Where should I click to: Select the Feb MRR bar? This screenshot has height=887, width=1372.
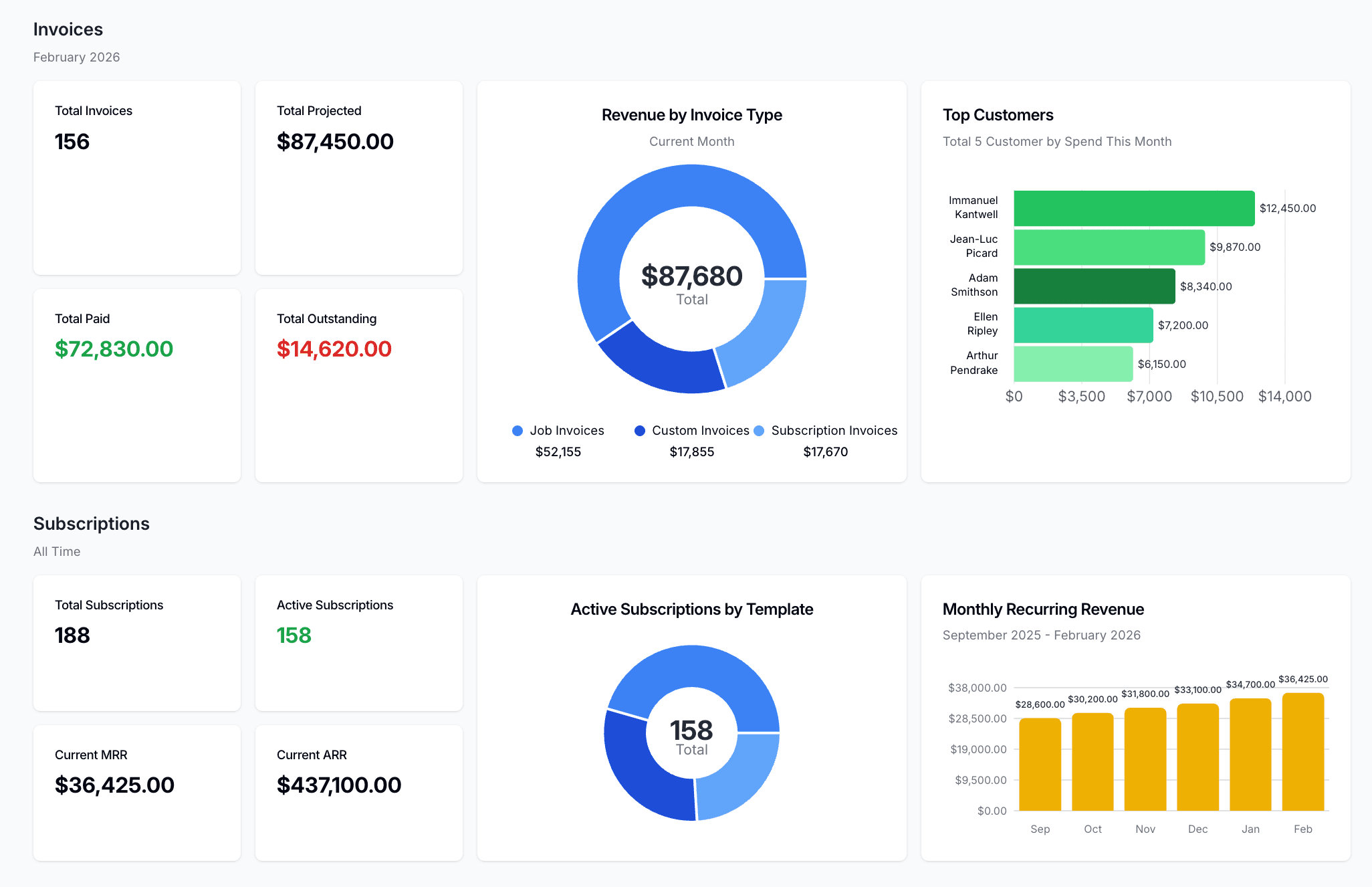(1302, 752)
